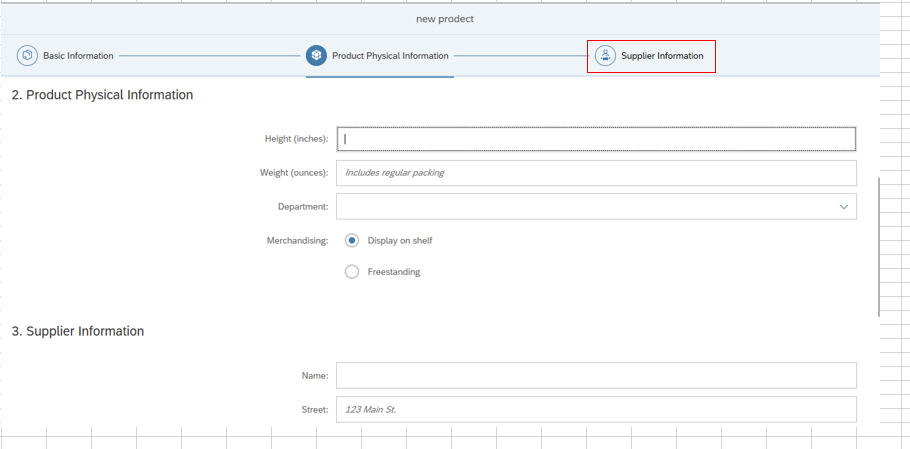Click the '2. Product Physical Information' heading
Image resolution: width=910 pixels, height=449 pixels.
point(102,95)
